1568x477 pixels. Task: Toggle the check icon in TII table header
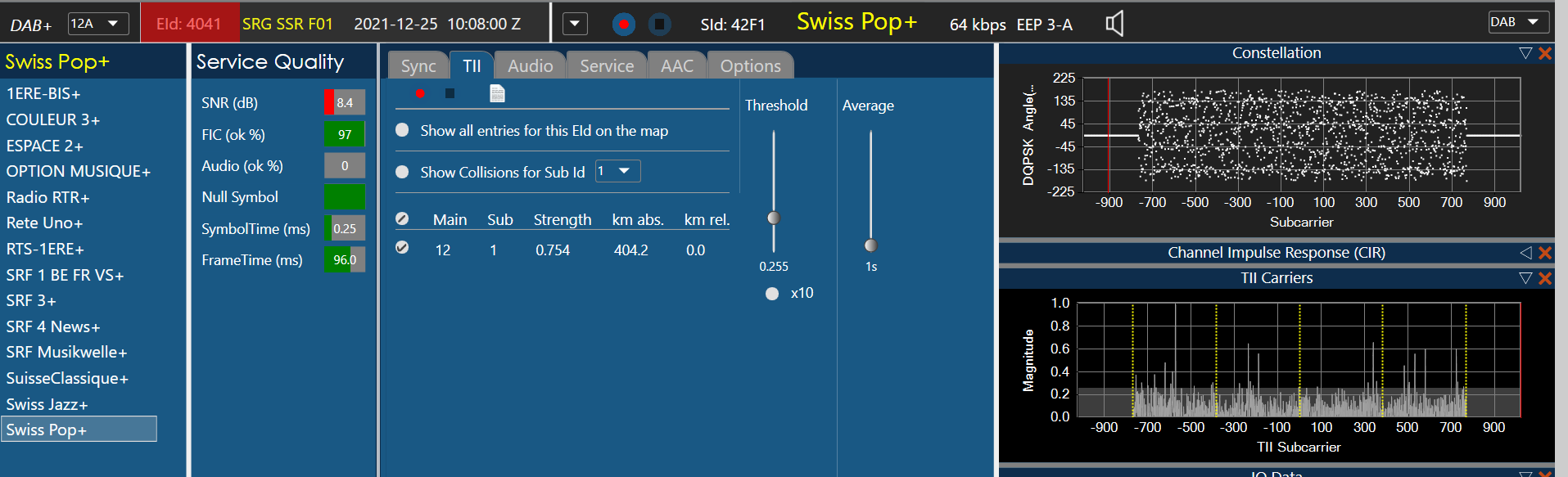(x=402, y=219)
